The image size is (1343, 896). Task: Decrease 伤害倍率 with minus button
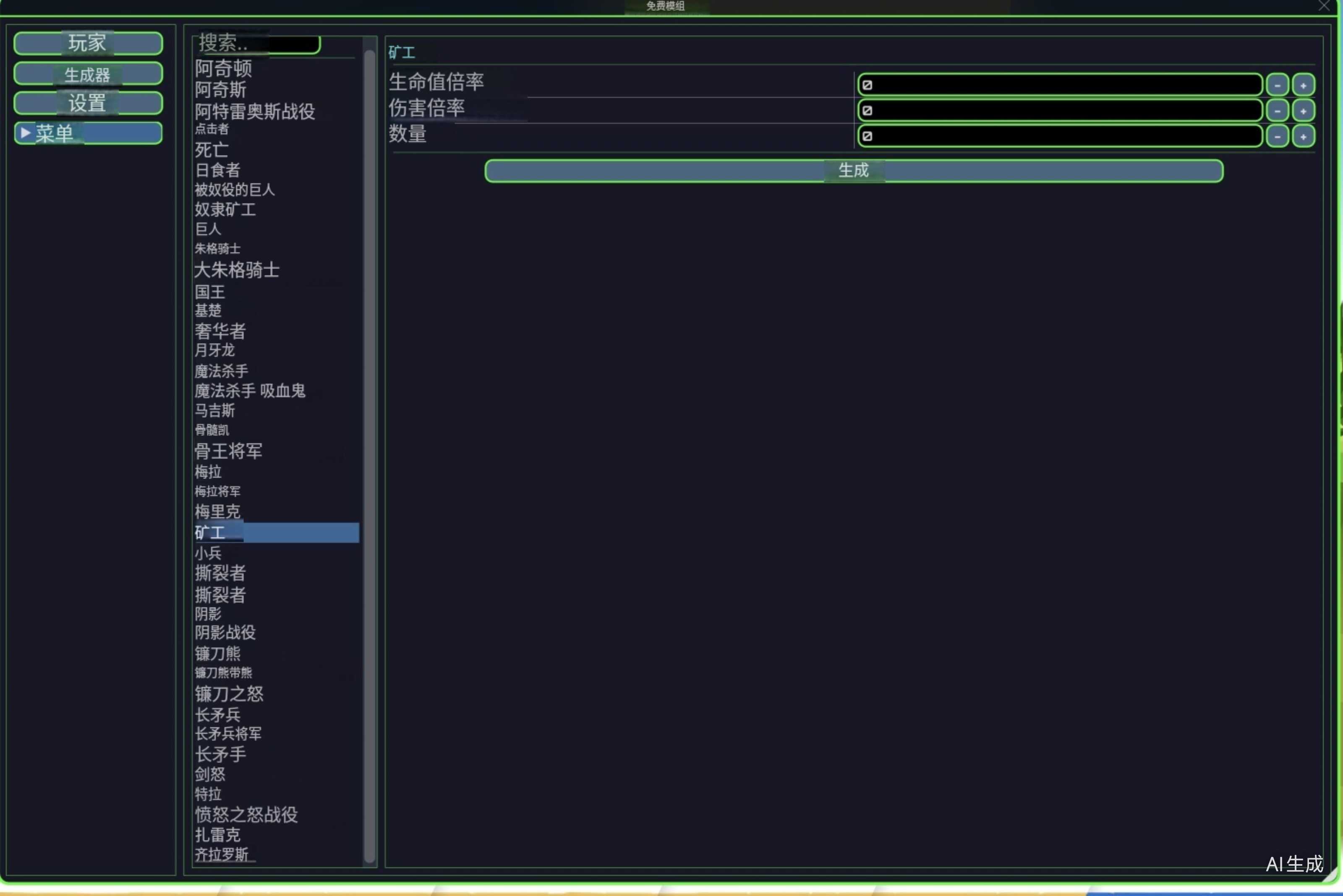click(x=1277, y=111)
